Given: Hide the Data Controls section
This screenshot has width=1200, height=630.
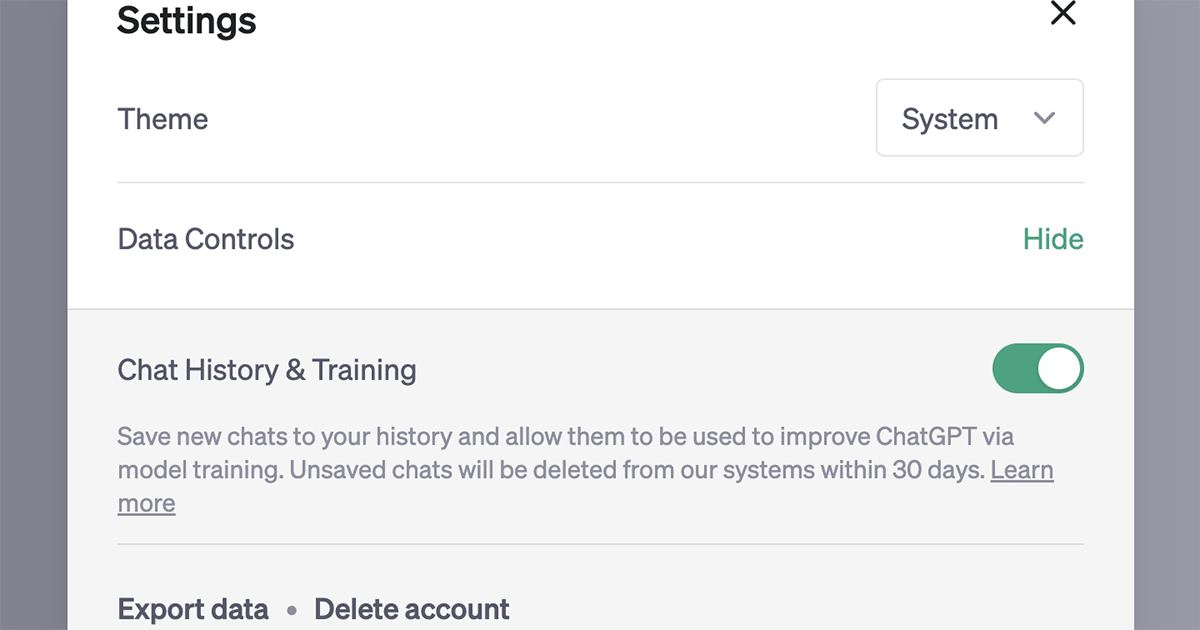Looking at the screenshot, I should [1053, 239].
